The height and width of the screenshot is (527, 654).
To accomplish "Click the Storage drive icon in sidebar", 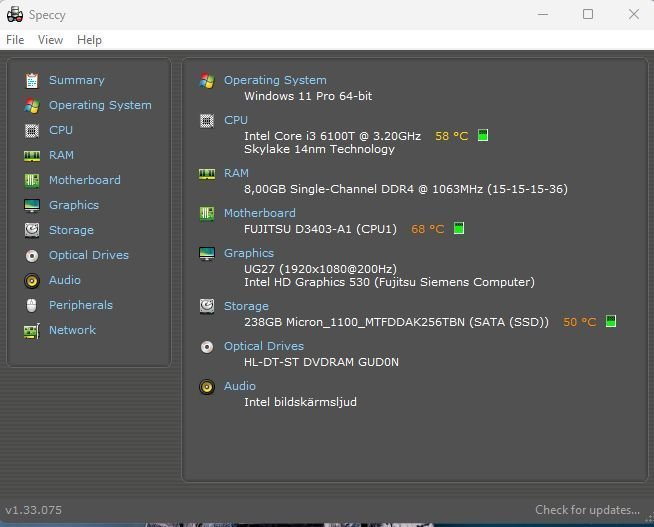I will [32, 230].
